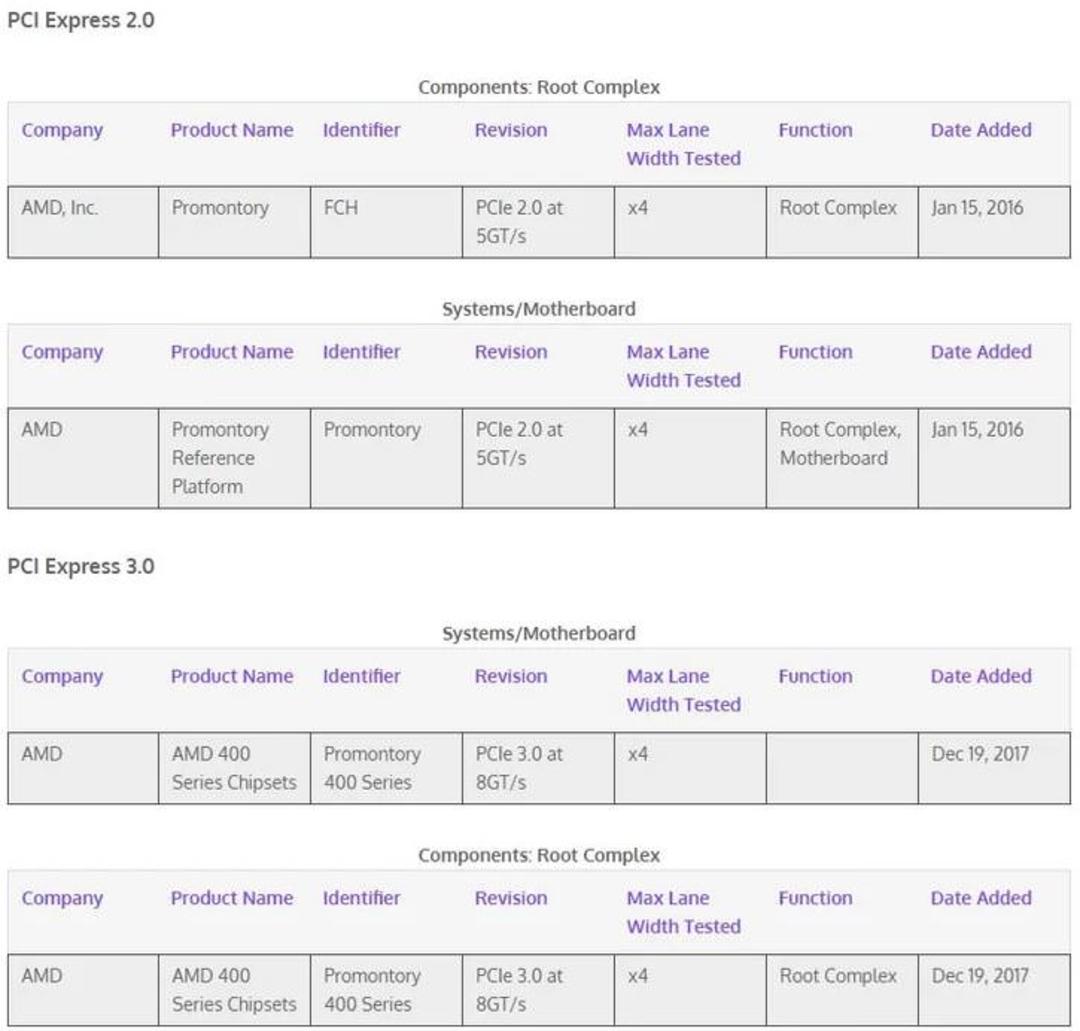Sort PCIe 2.0 Root Complex table by Date Added
The height and width of the screenshot is (1031, 1080).
coord(982,130)
